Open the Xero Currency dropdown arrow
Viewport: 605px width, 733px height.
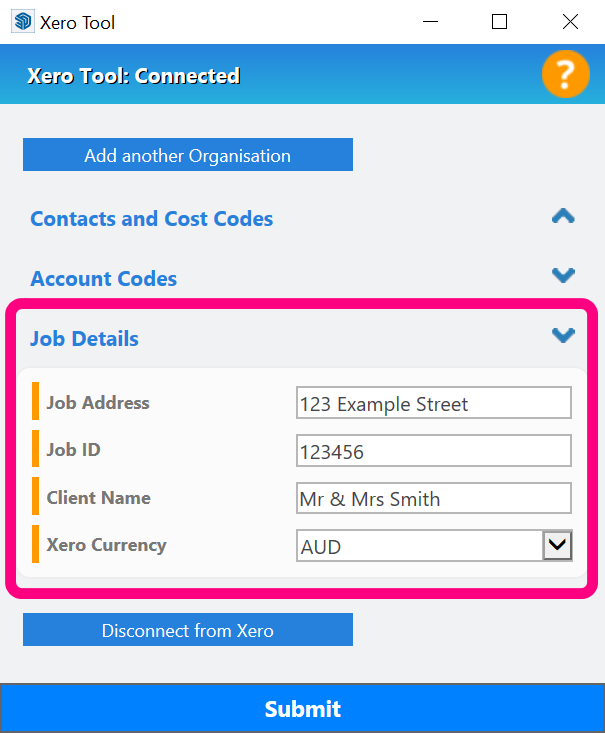coord(557,545)
